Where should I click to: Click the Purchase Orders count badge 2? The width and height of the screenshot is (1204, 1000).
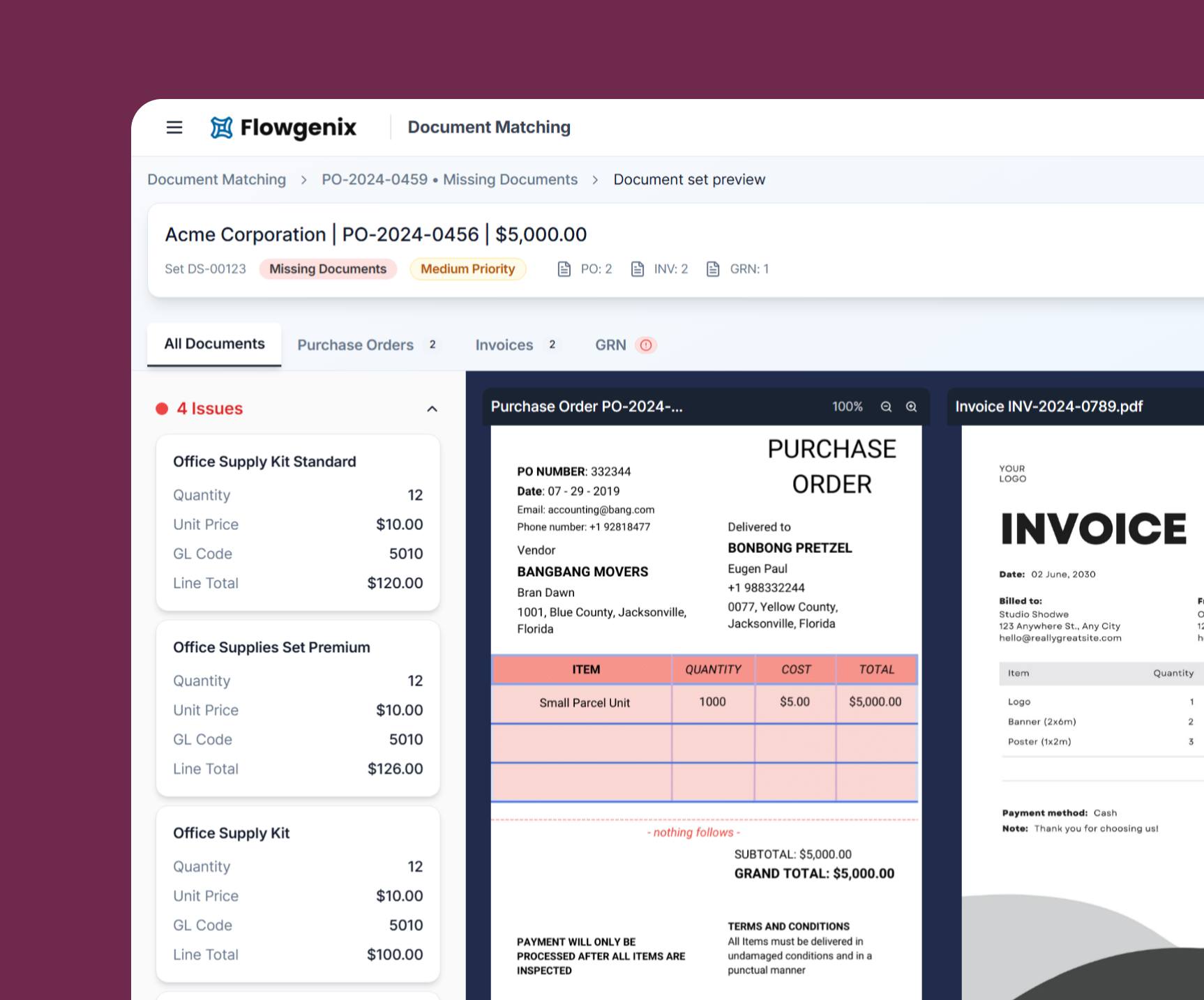pos(432,344)
